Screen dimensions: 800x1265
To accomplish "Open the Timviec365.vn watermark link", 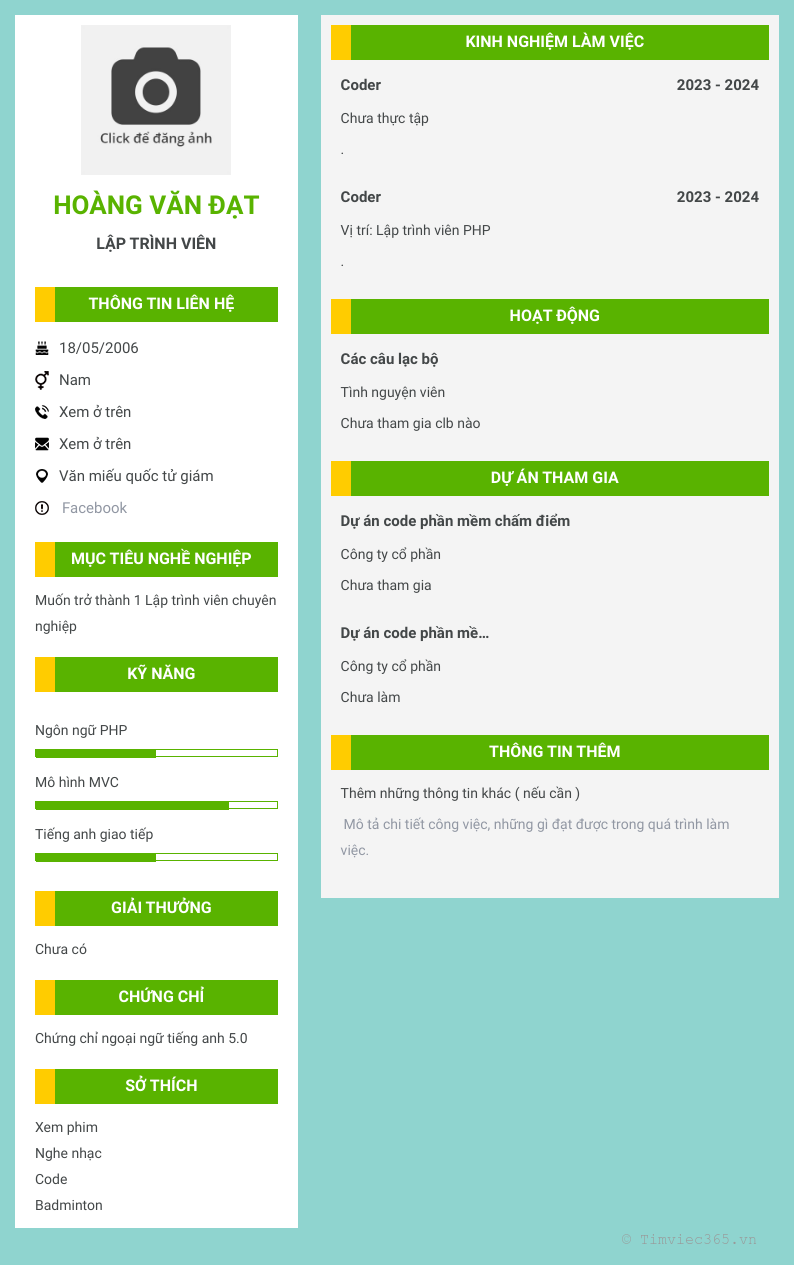I will pyautogui.click(x=689, y=1239).
